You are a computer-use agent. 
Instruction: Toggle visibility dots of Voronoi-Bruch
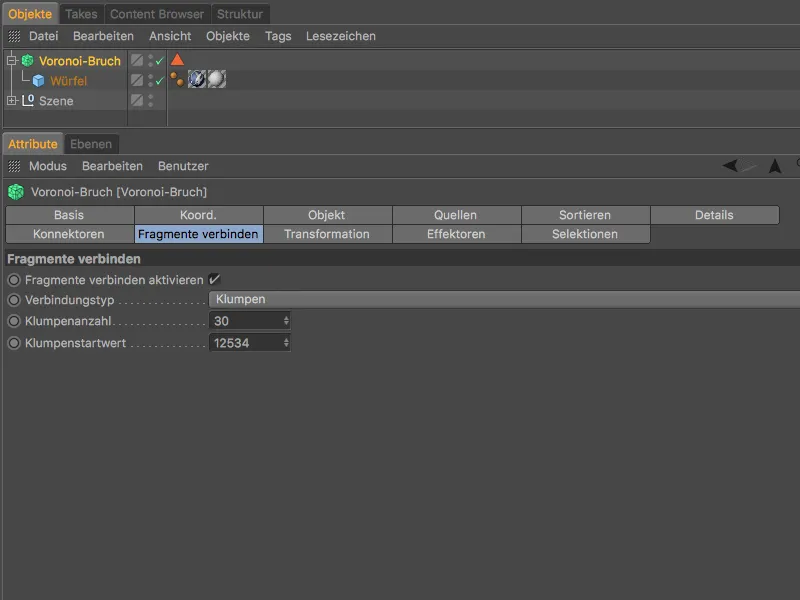pos(151,61)
